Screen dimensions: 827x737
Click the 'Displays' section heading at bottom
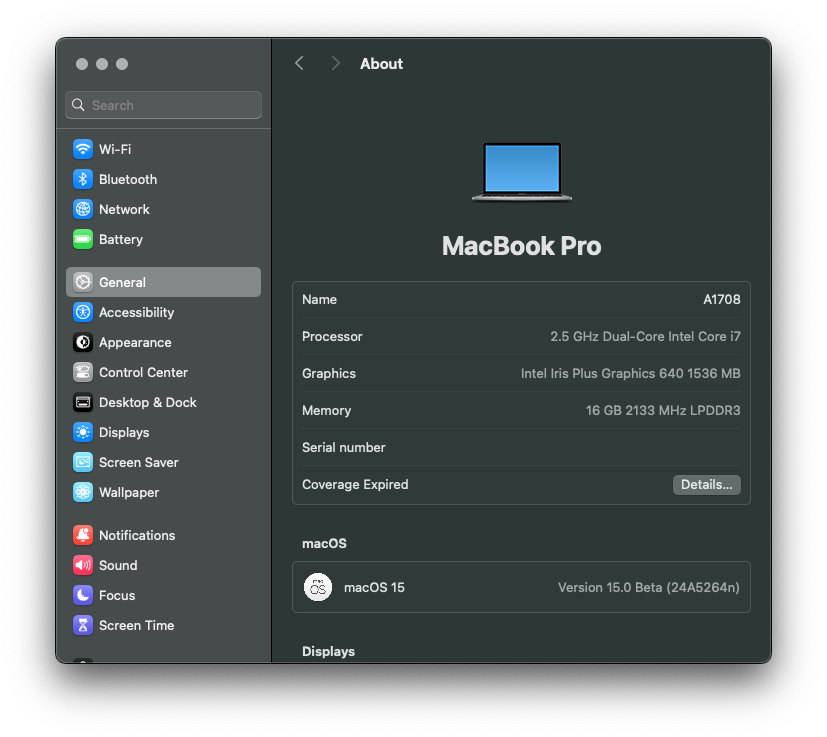[329, 652]
